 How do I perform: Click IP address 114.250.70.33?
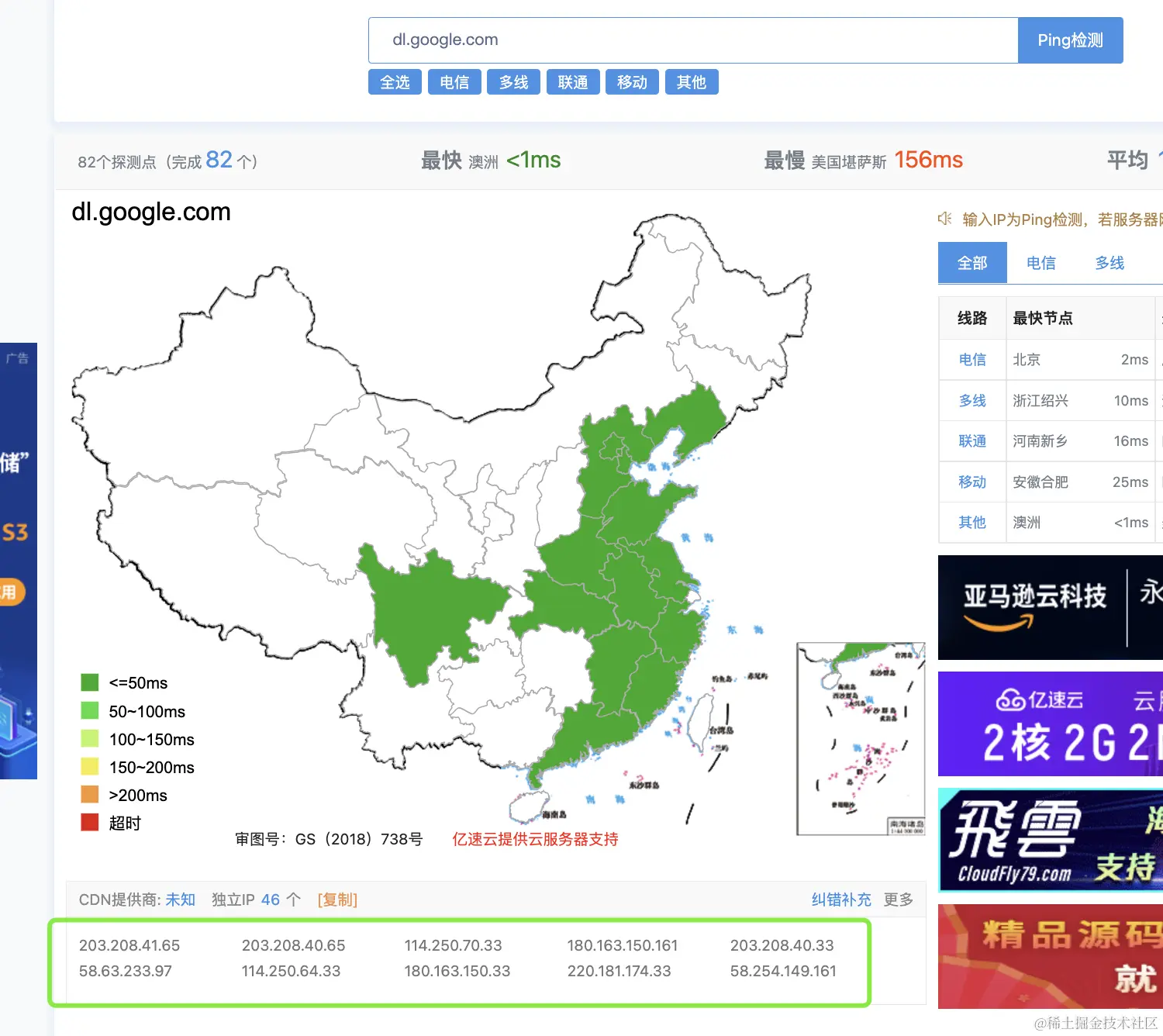(453, 945)
